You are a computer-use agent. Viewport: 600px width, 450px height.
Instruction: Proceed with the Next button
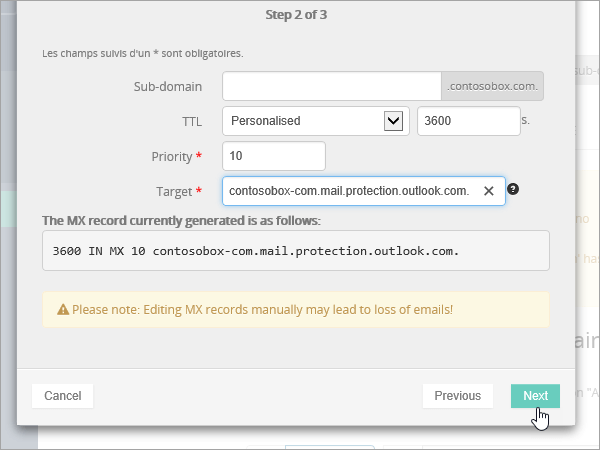[535, 396]
